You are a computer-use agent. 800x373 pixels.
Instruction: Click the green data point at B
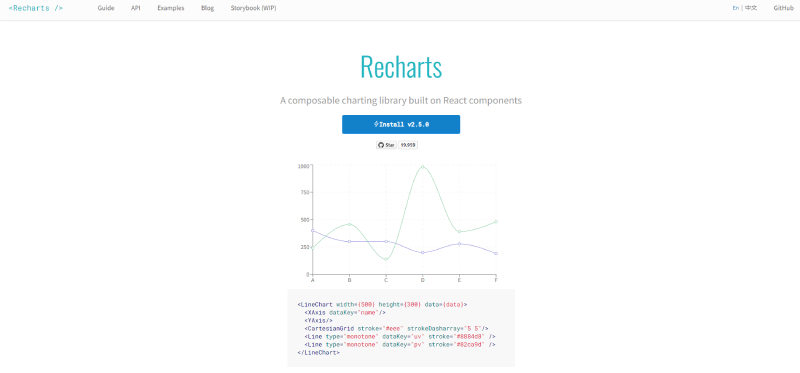pos(349,224)
